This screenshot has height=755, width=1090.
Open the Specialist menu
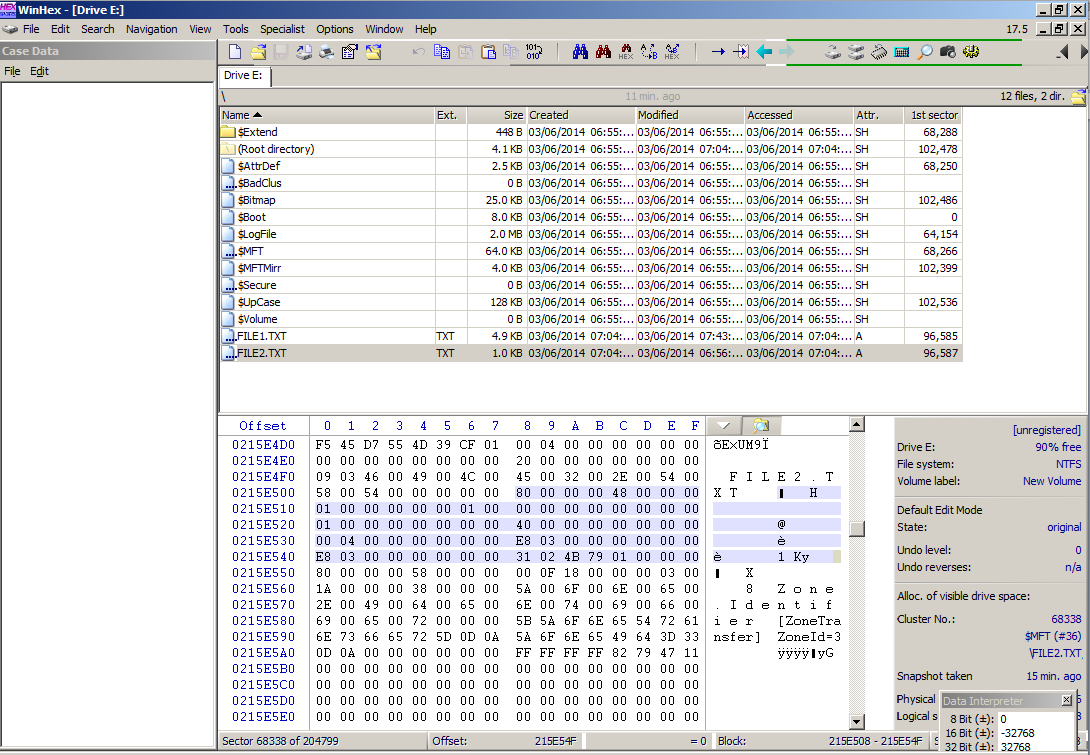(x=280, y=29)
